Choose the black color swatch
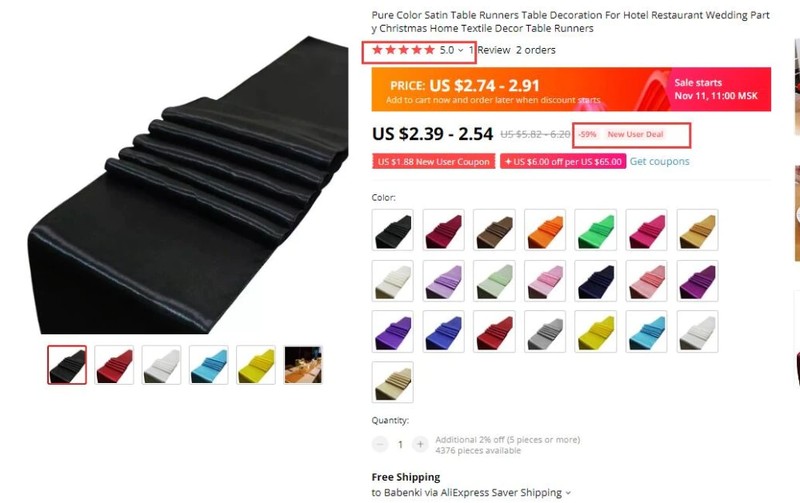 click(392, 230)
